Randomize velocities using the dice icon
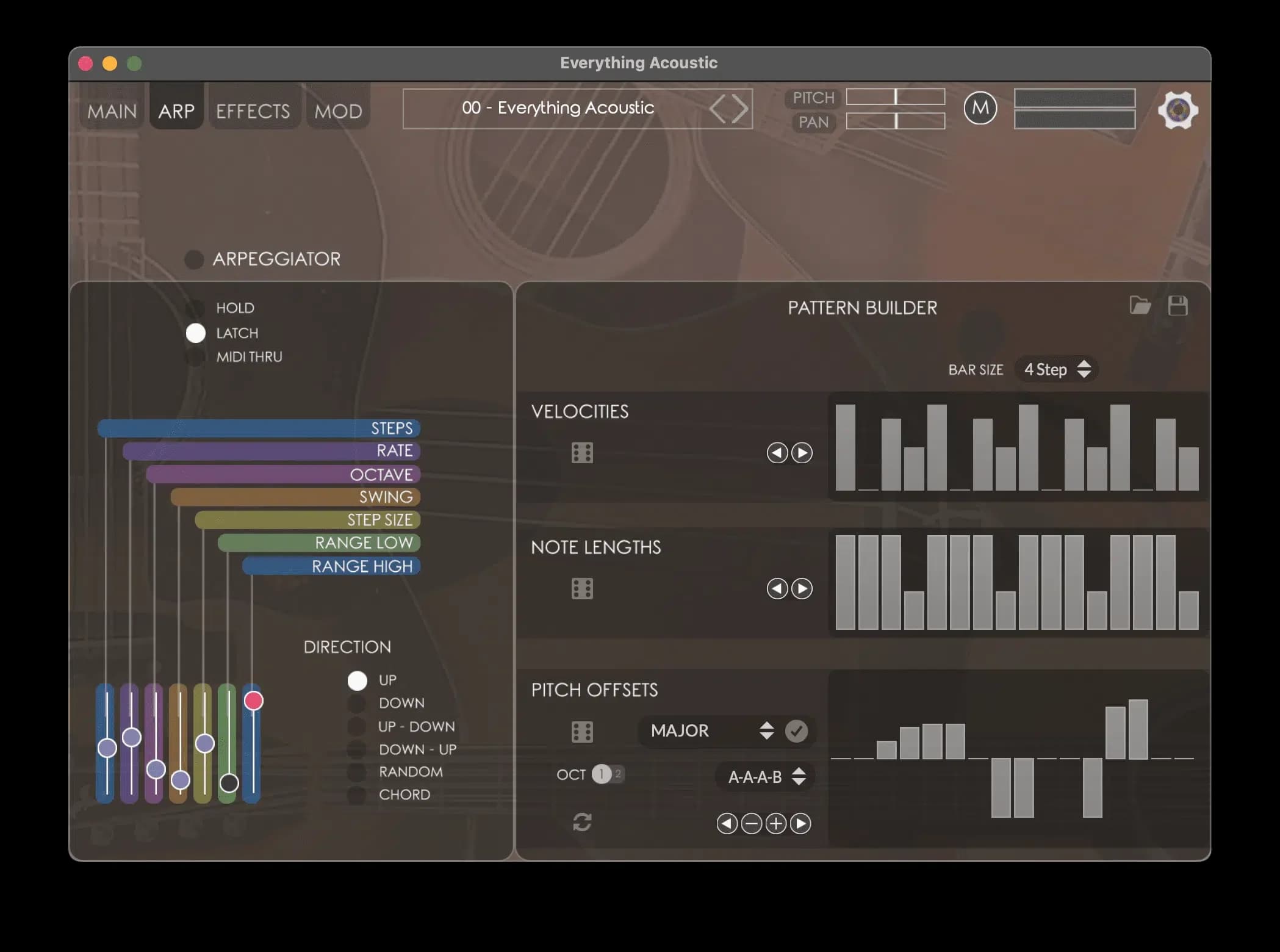The image size is (1280, 952). click(x=581, y=452)
